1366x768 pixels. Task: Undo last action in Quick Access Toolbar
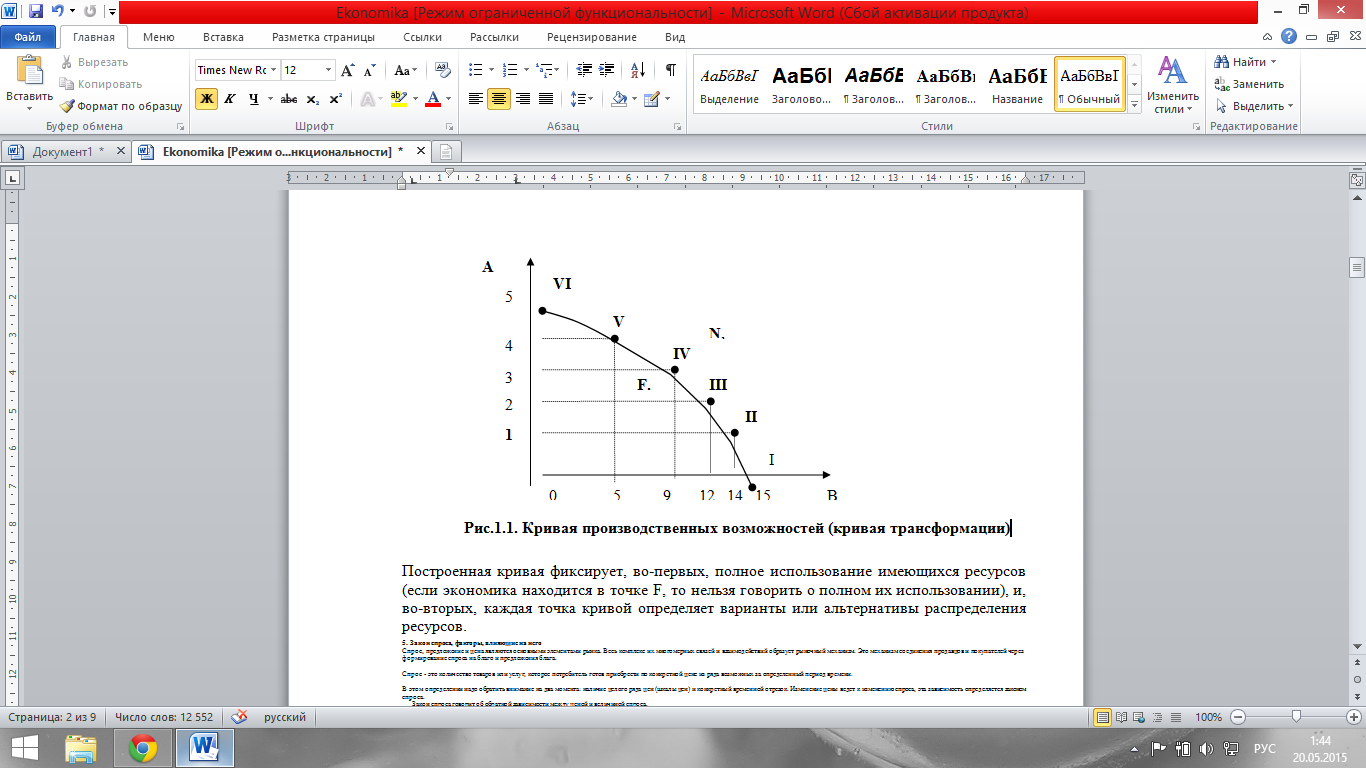58,13
